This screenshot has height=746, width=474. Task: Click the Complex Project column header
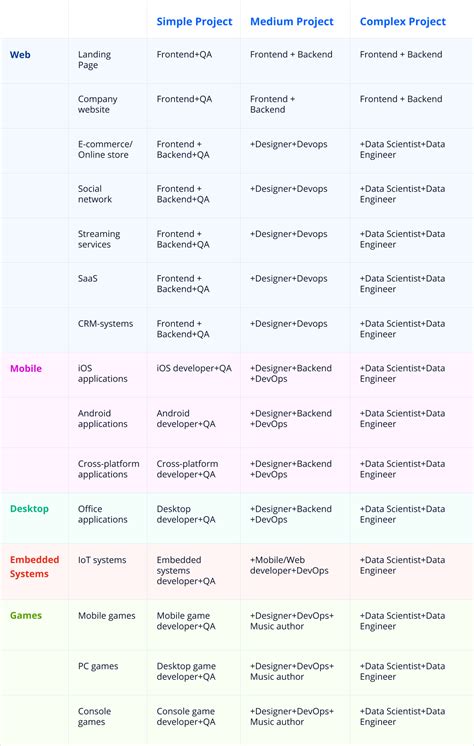tap(403, 21)
